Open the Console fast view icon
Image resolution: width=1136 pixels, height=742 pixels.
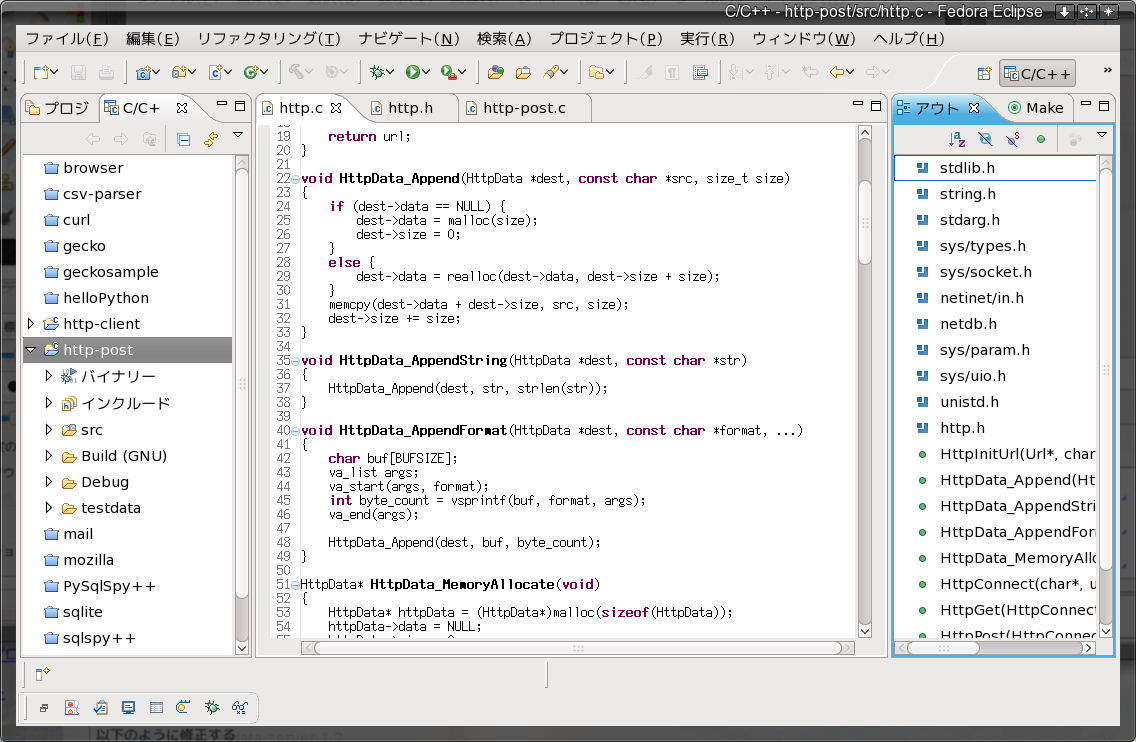(128, 708)
